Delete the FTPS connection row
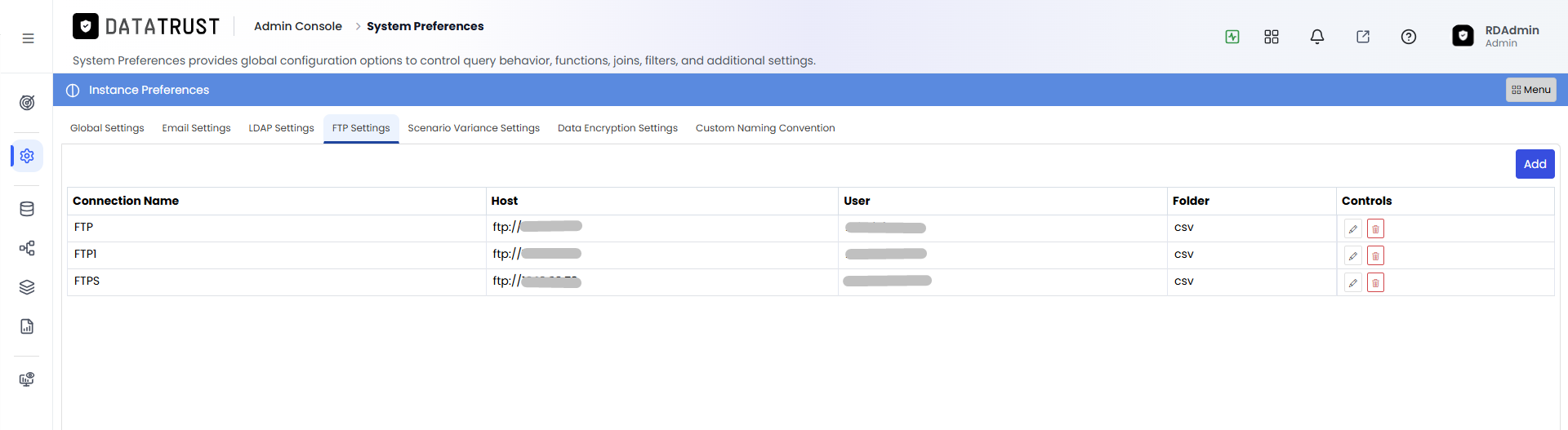Screen dimensions: 1568x430 click(1375, 283)
